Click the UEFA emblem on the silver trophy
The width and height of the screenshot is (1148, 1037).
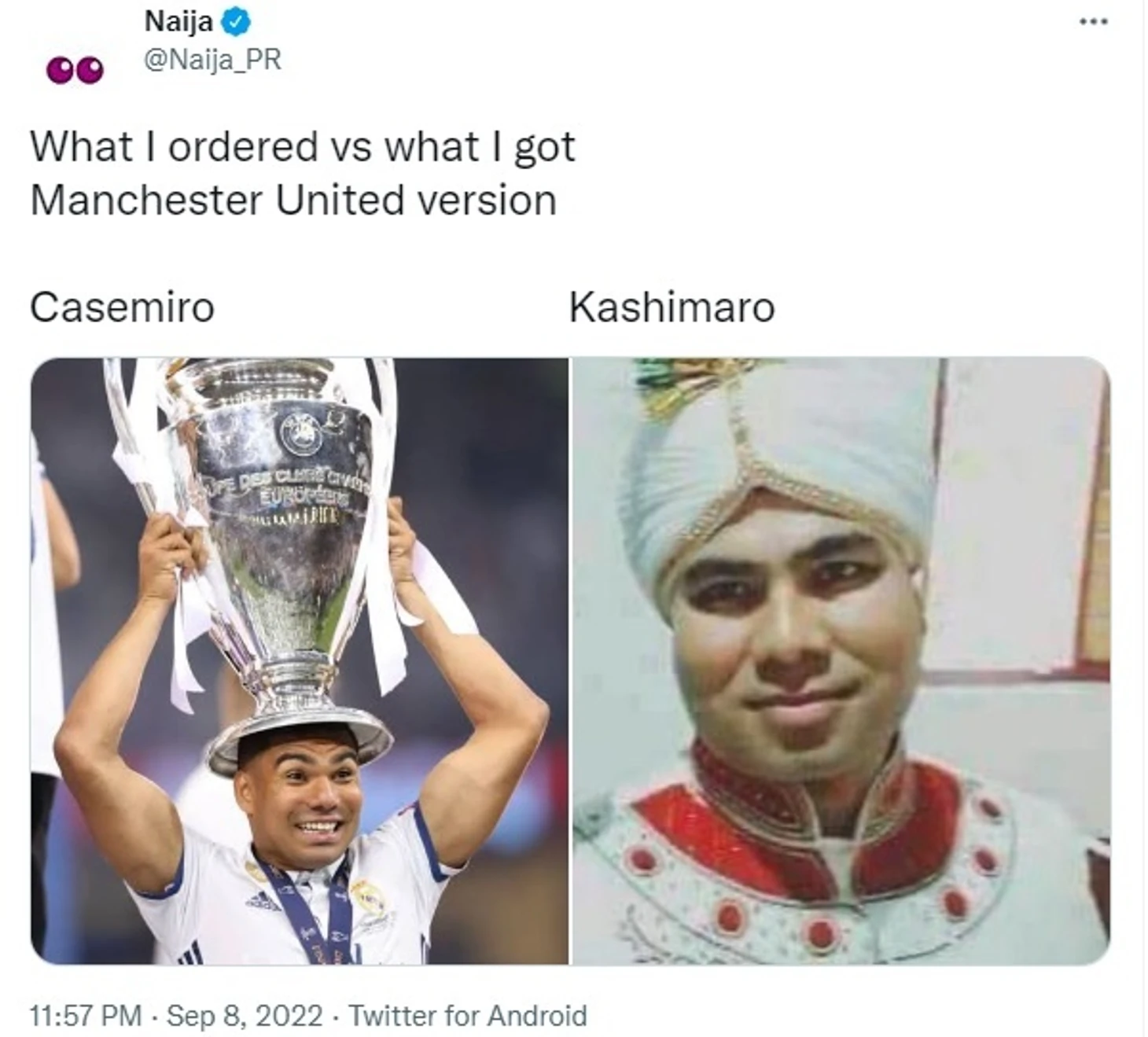303,434
